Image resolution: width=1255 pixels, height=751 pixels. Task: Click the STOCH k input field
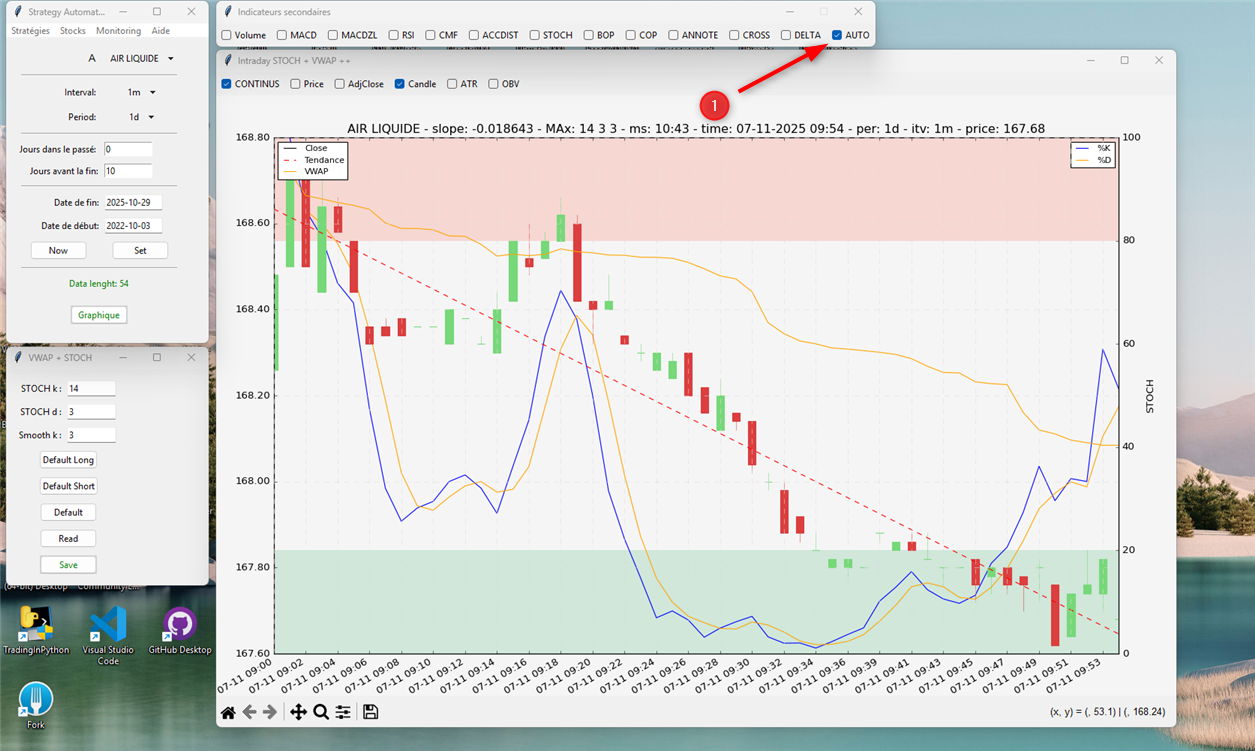pos(90,389)
